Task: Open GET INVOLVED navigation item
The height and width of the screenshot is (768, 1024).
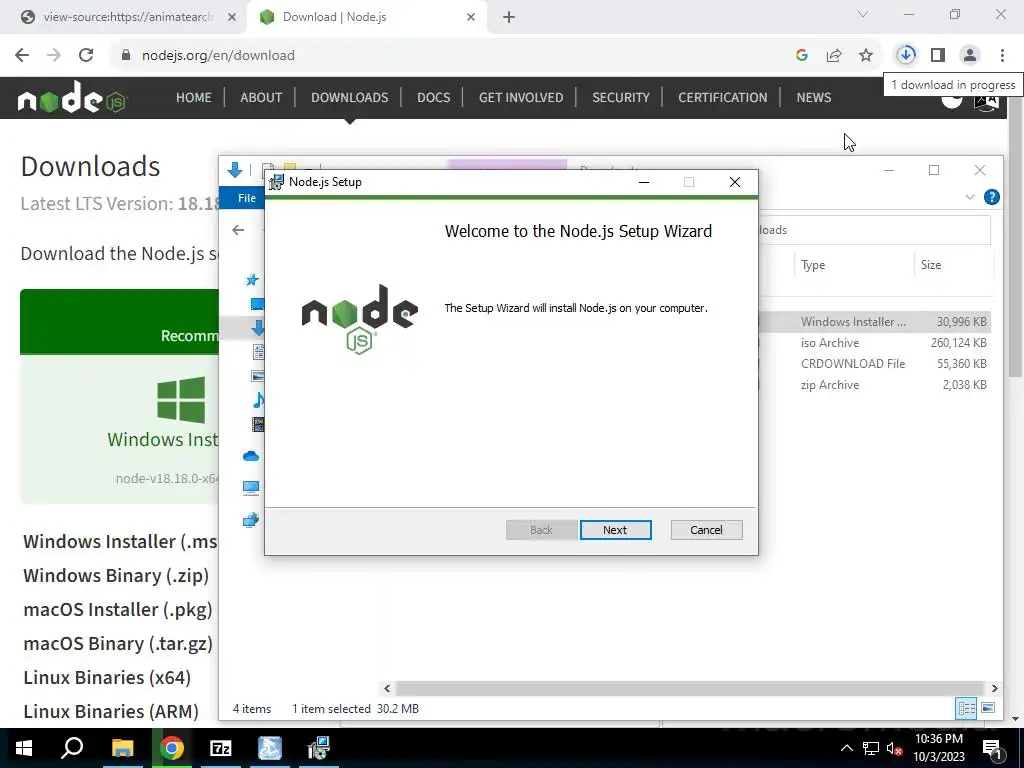Action: 521,97
